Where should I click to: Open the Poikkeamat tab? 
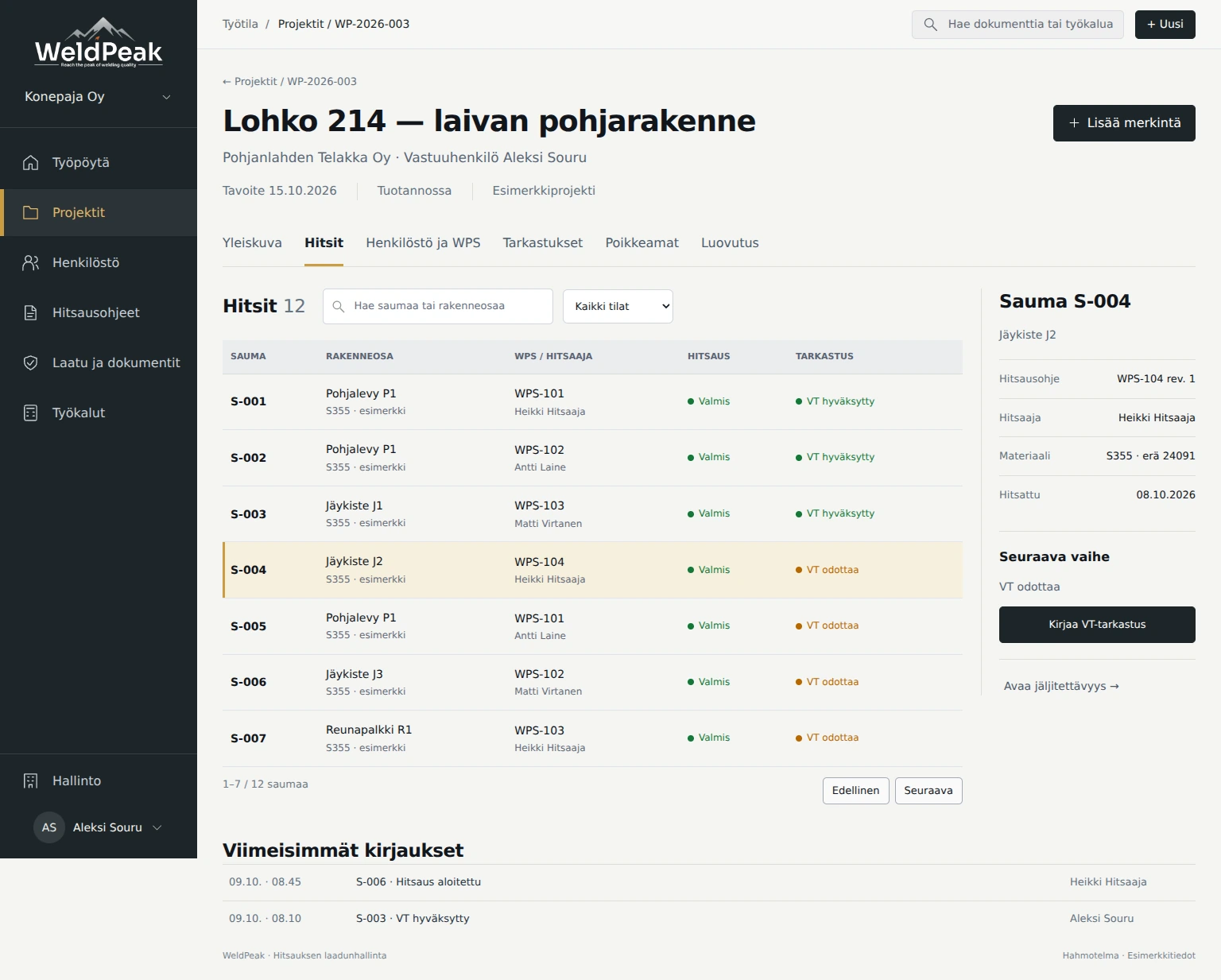pyautogui.click(x=642, y=243)
